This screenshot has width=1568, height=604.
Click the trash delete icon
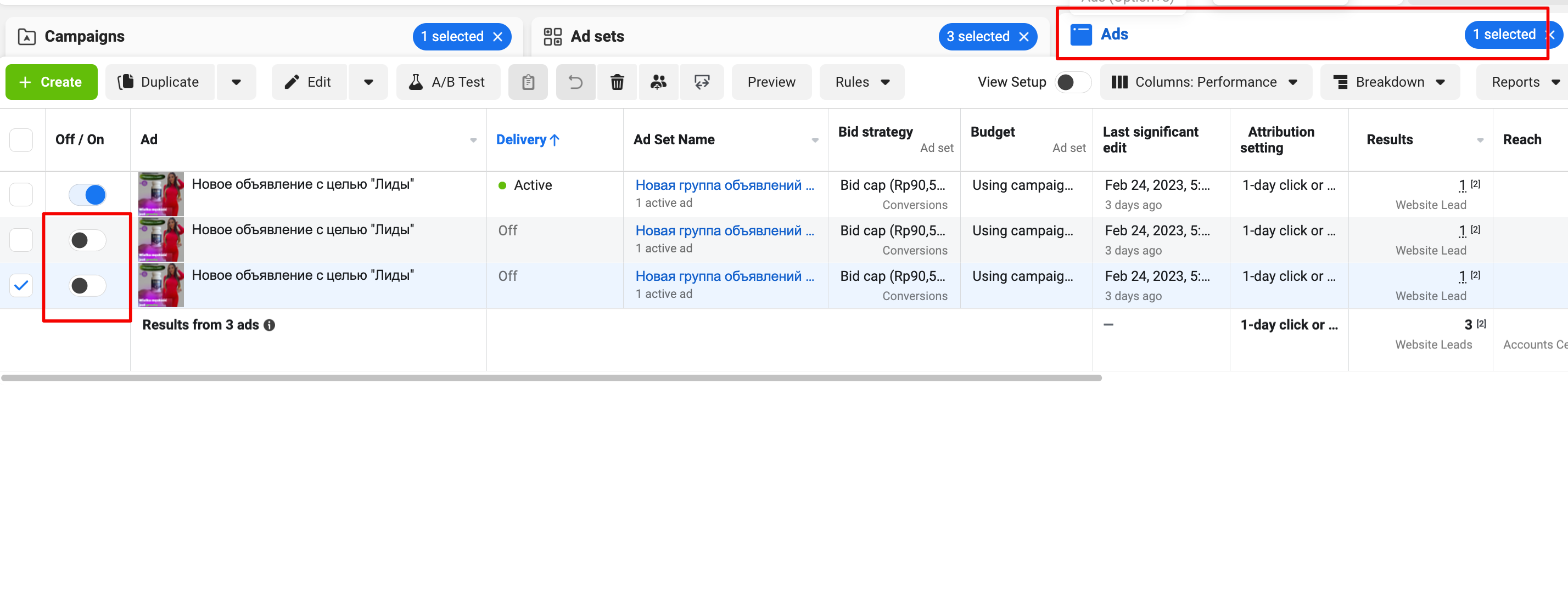(x=617, y=82)
